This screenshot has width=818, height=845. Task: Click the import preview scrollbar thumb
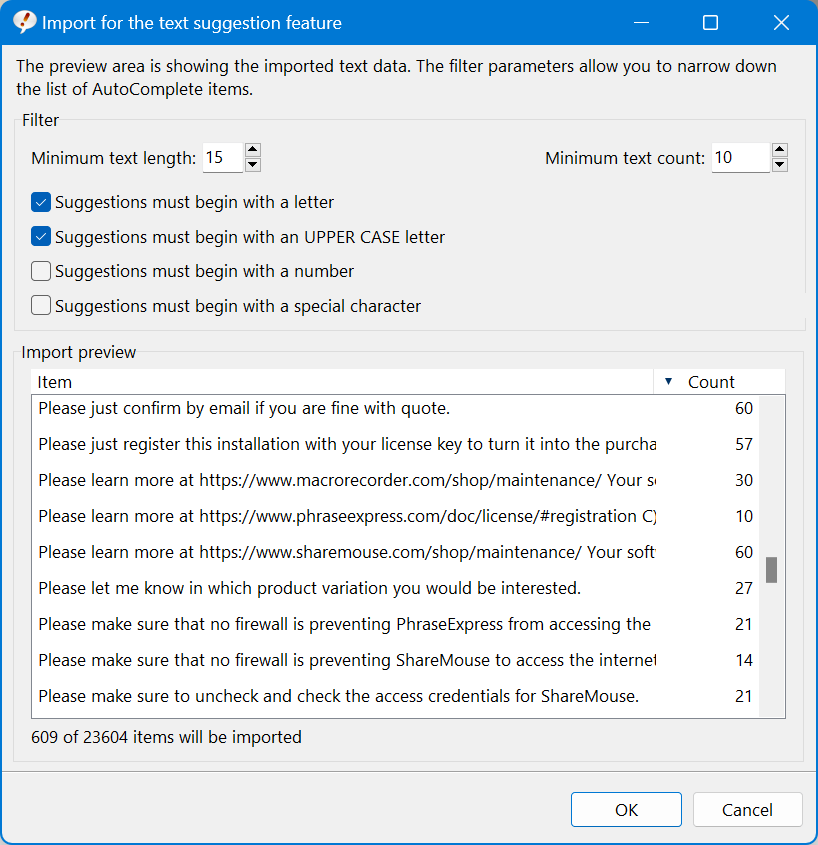pyautogui.click(x=772, y=570)
